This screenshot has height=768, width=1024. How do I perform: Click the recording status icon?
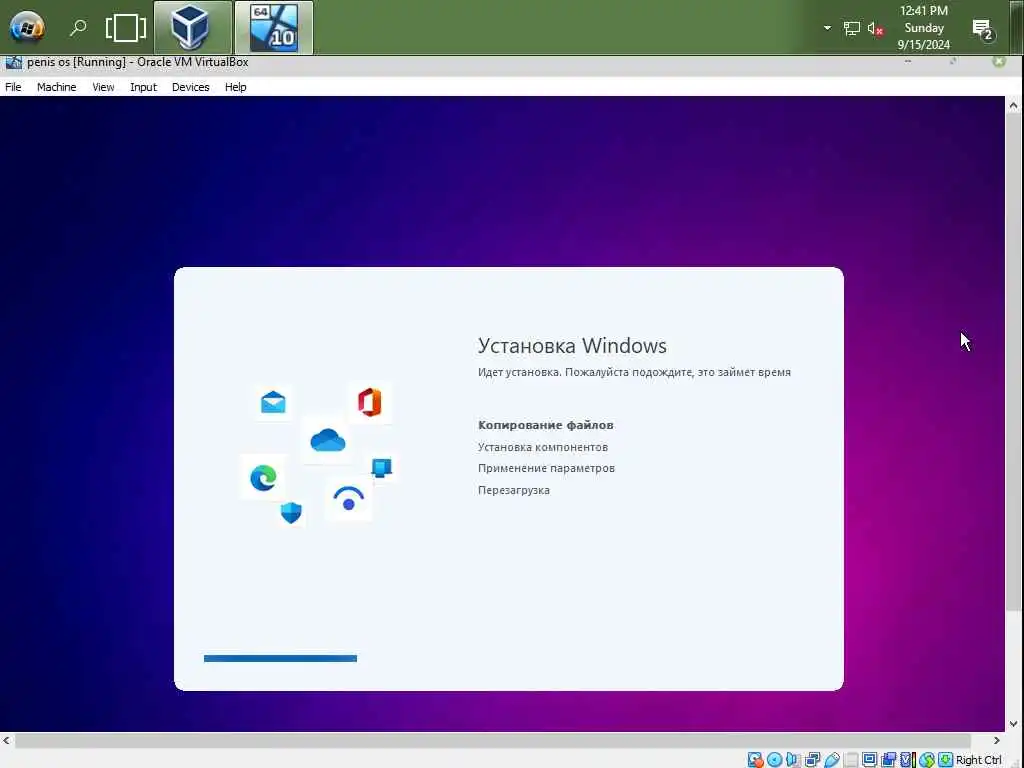[x=888, y=760]
